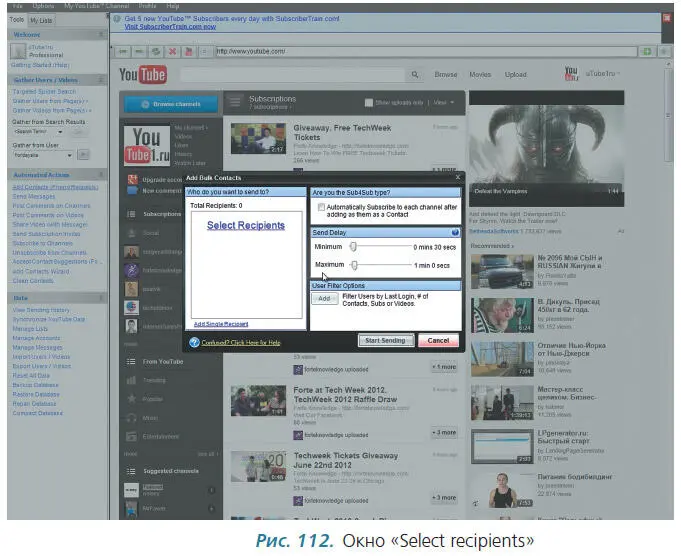
Task: Click the Targeted Spider Search link
Action: click(44, 92)
